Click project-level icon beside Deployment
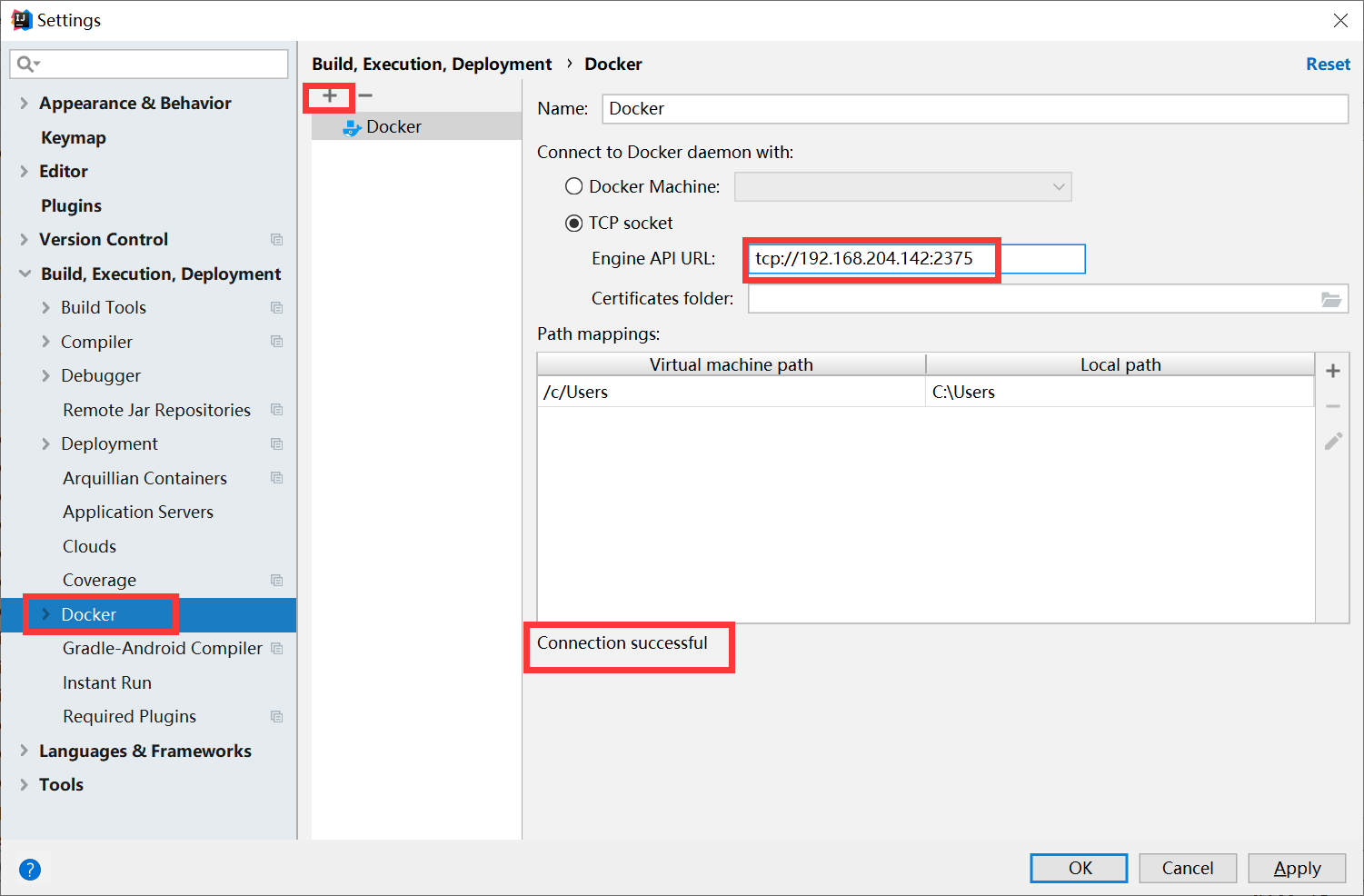The width and height of the screenshot is (1364, 896). [x=277, y=444]
